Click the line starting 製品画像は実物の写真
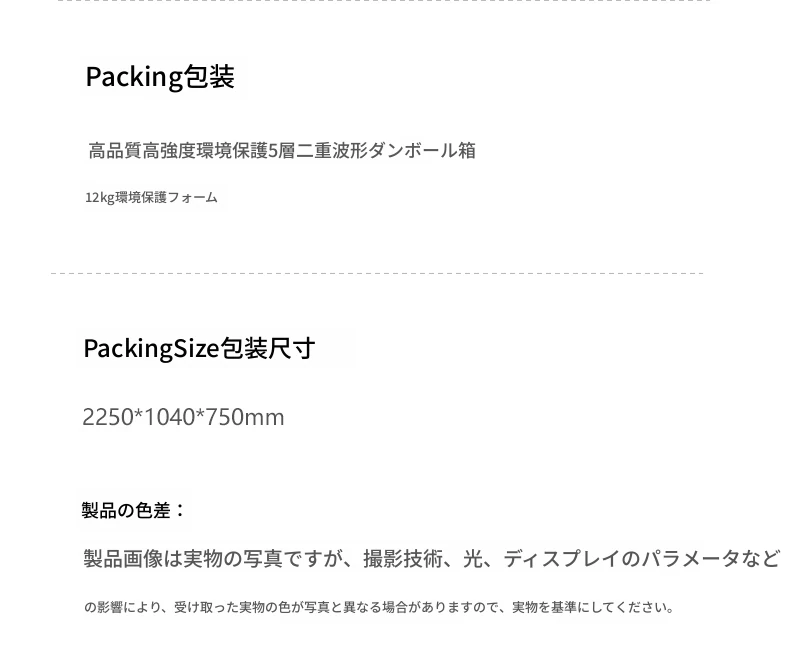This screenshot has width=790, height=646. pyautogui.click(x=431, y=558)
